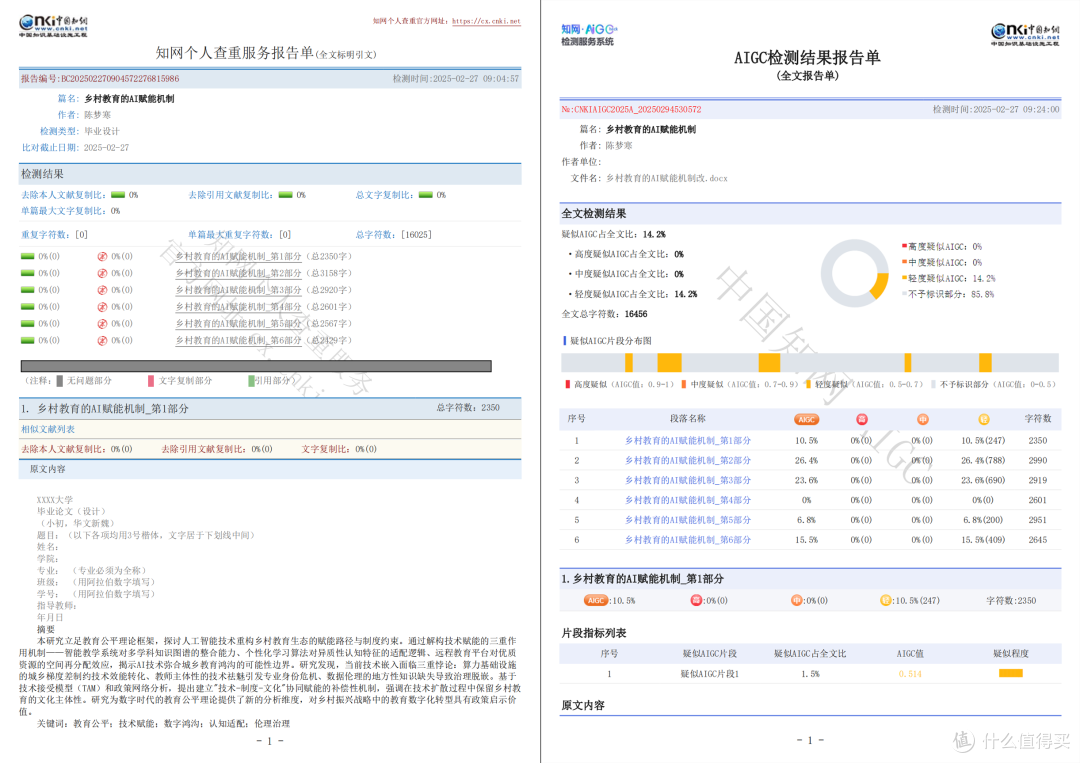The width and height of the screenshot is (1080, 763).
Task: Click the gray 无问题部分 legend swatch
Action: [60, 381]
